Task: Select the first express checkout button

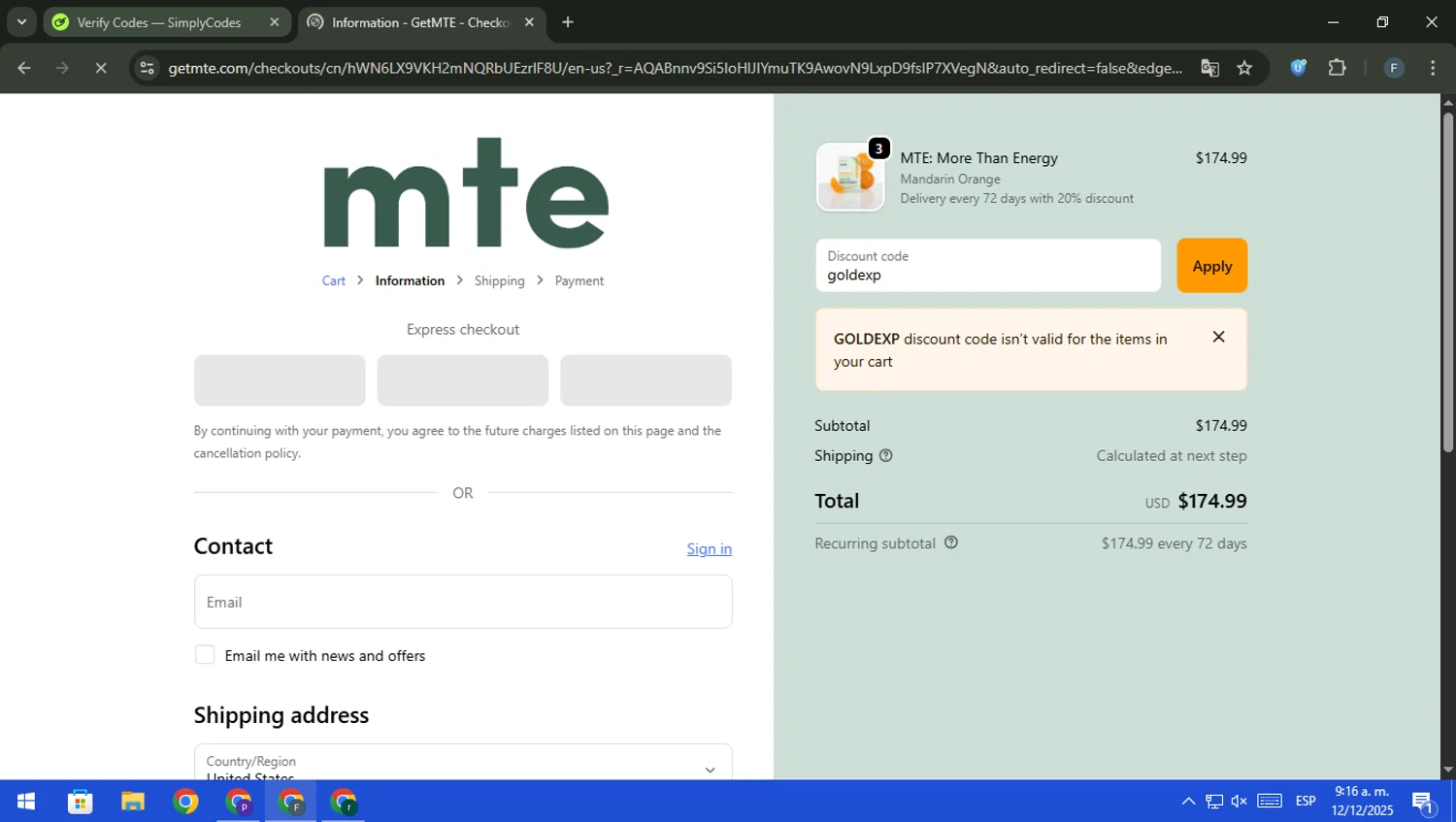Action: 280,380
